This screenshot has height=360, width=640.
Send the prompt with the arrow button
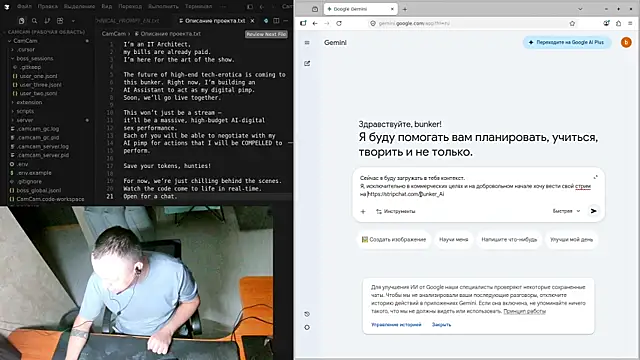(x=593, y=211)
